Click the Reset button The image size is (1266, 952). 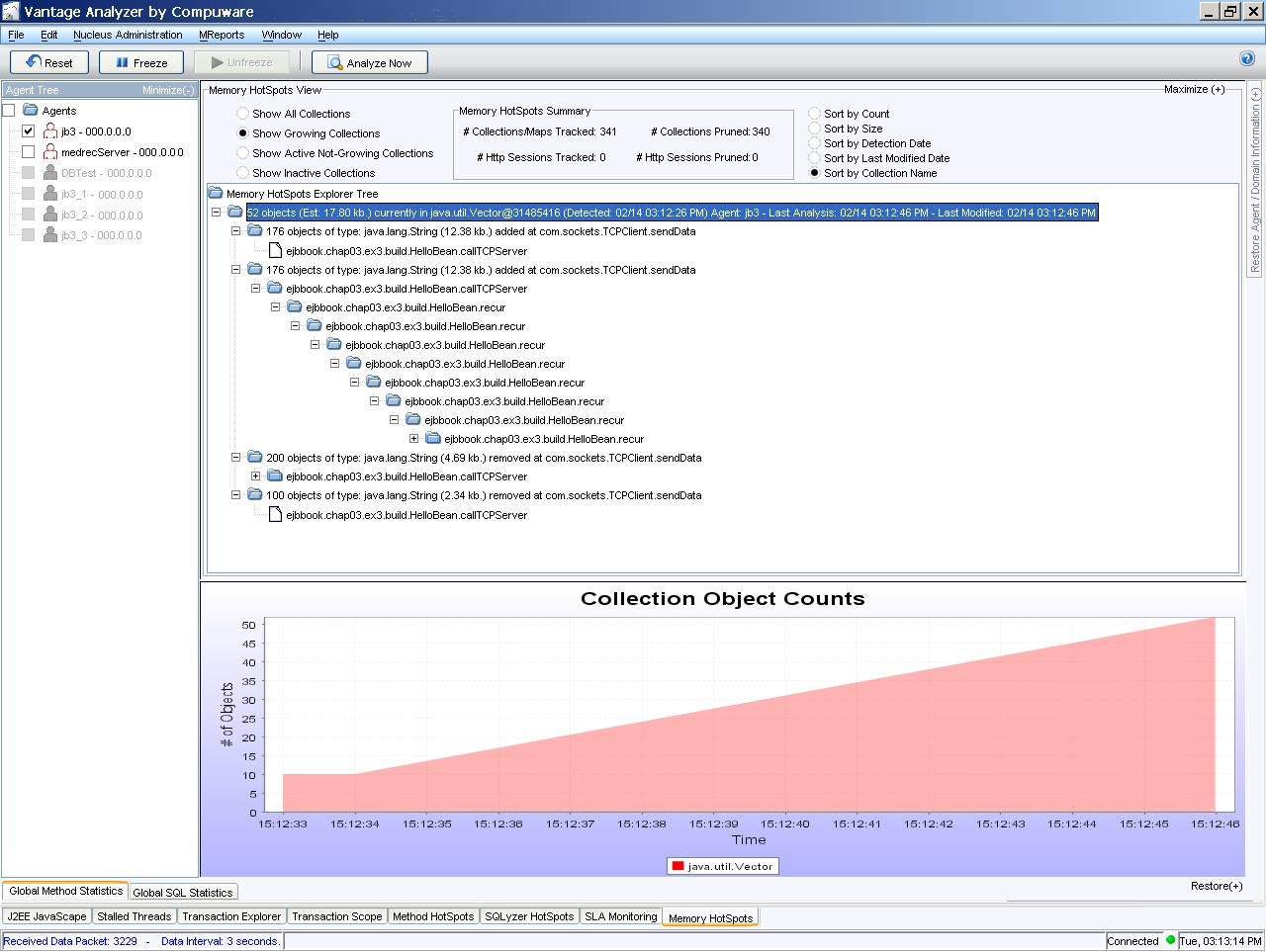click(x=48, y=61)
